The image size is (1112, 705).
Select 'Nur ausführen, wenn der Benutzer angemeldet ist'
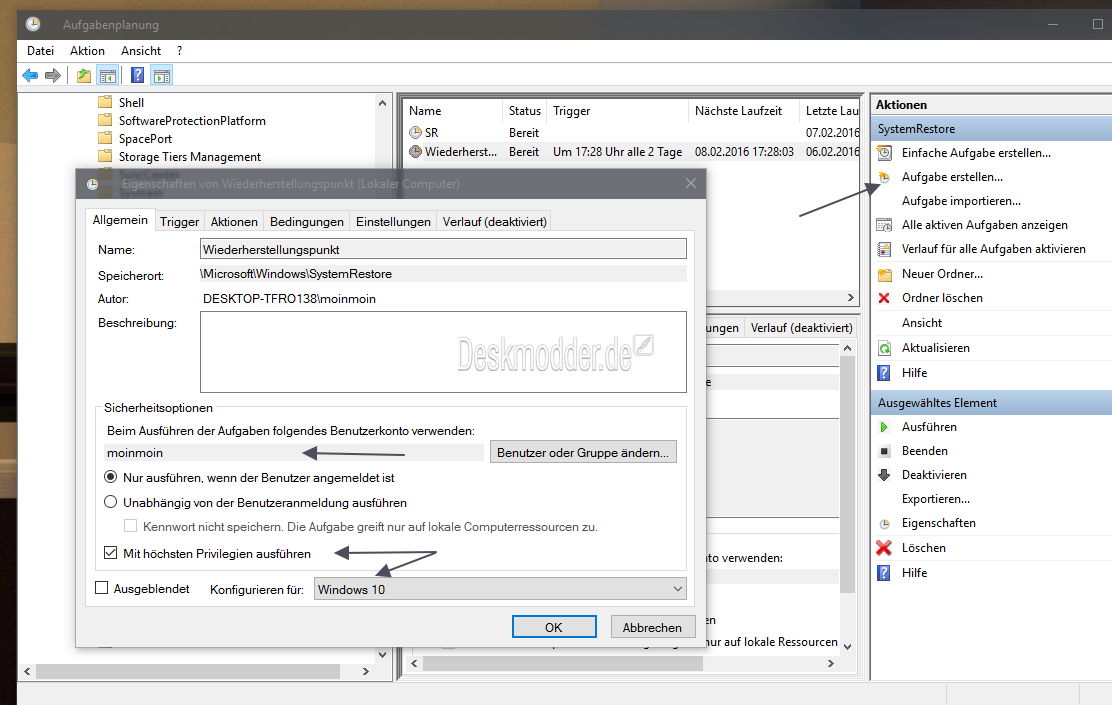pos(111,477)
